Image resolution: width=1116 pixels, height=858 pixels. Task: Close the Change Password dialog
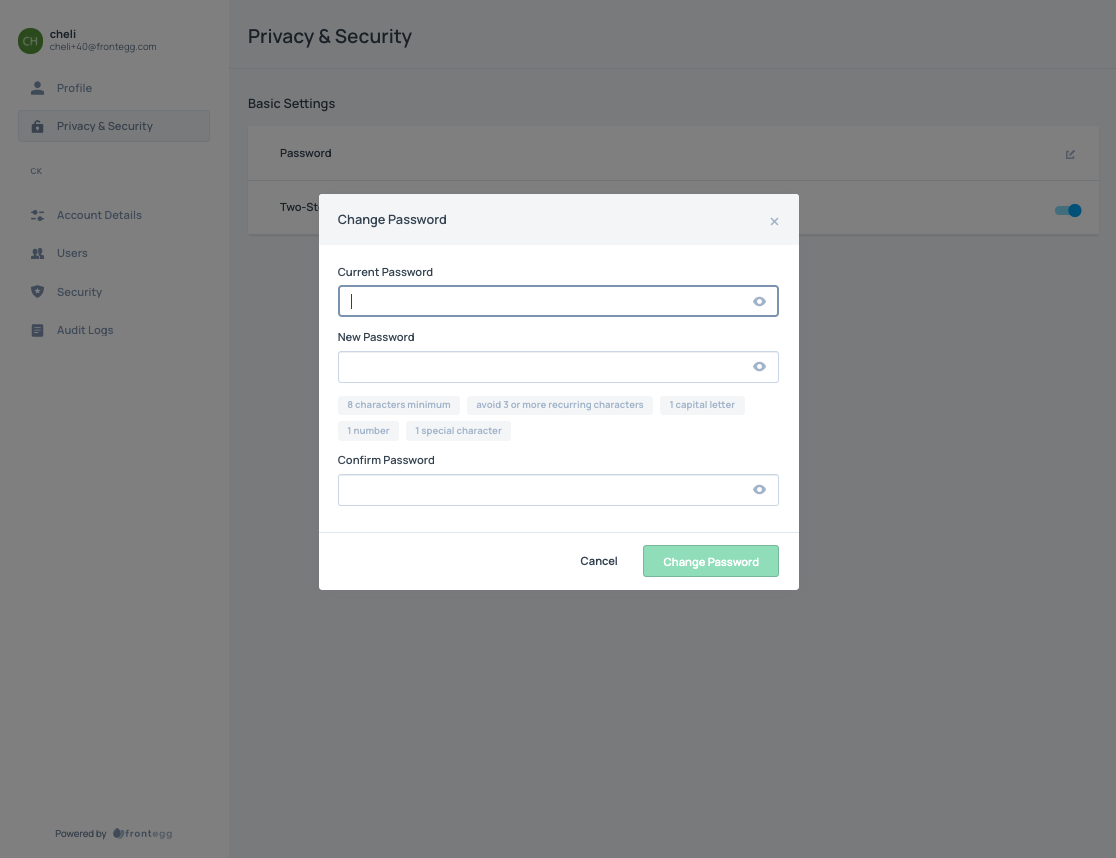pyautogui.click(x=774, y=221)
